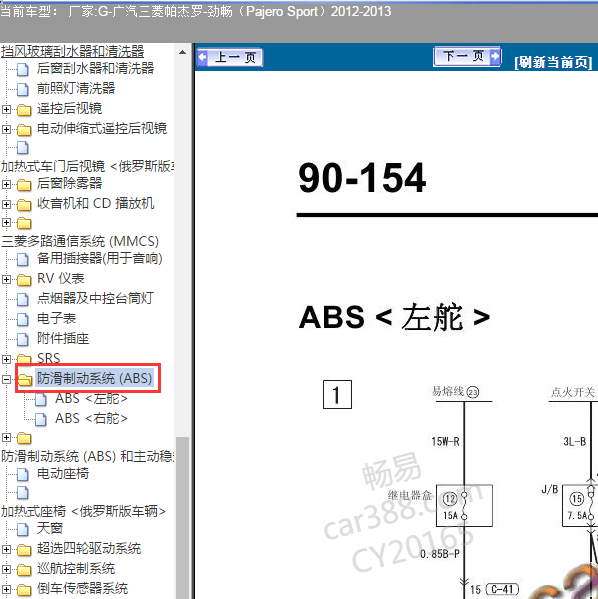
Task: Open 点烟器及中控台筒灯 page
Action: click(x=96, y=298)
